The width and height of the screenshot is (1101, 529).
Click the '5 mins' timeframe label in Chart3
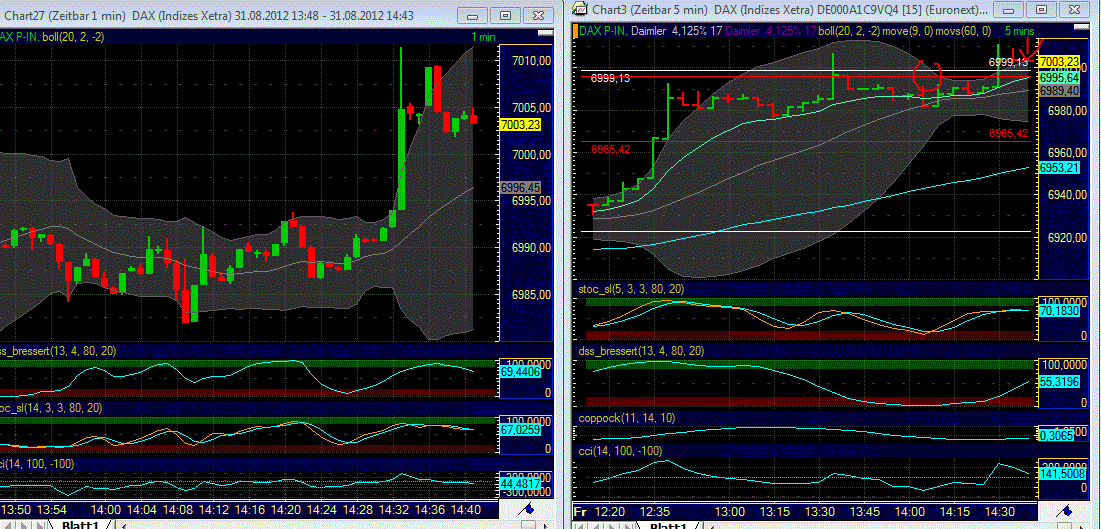[1020, 31]
